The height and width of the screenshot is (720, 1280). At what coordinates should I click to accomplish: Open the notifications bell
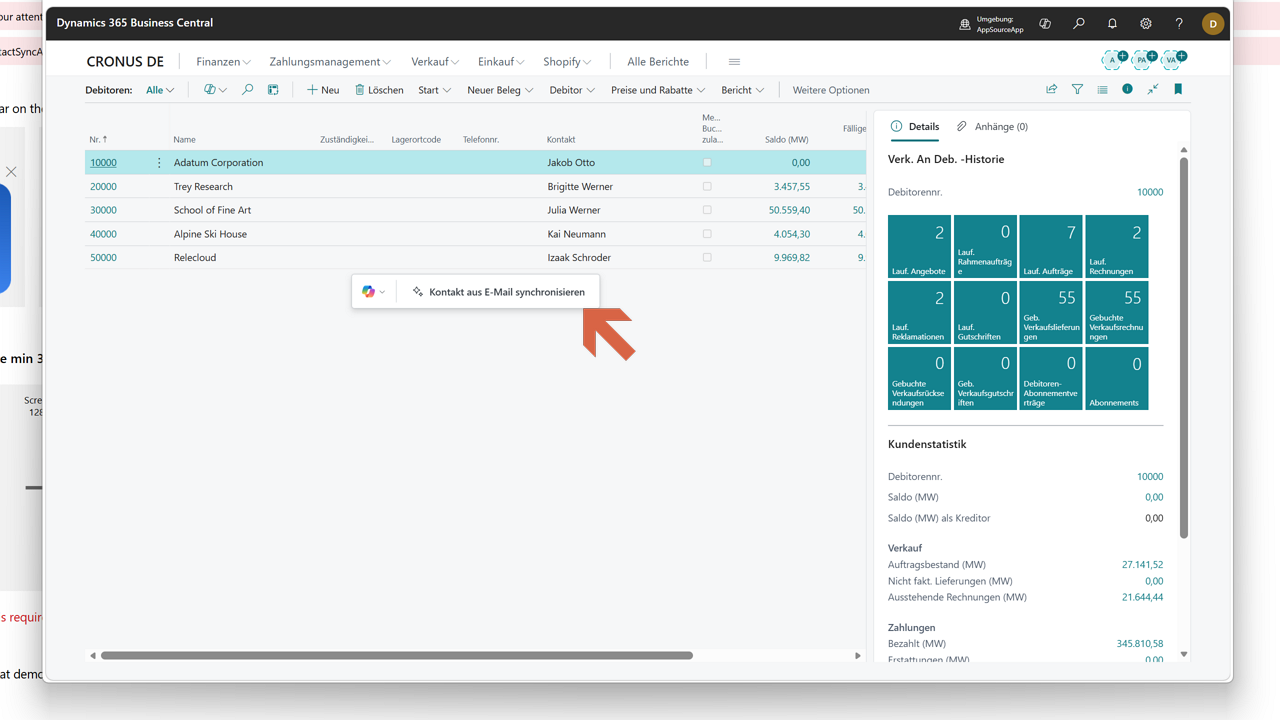point(1112,23)
